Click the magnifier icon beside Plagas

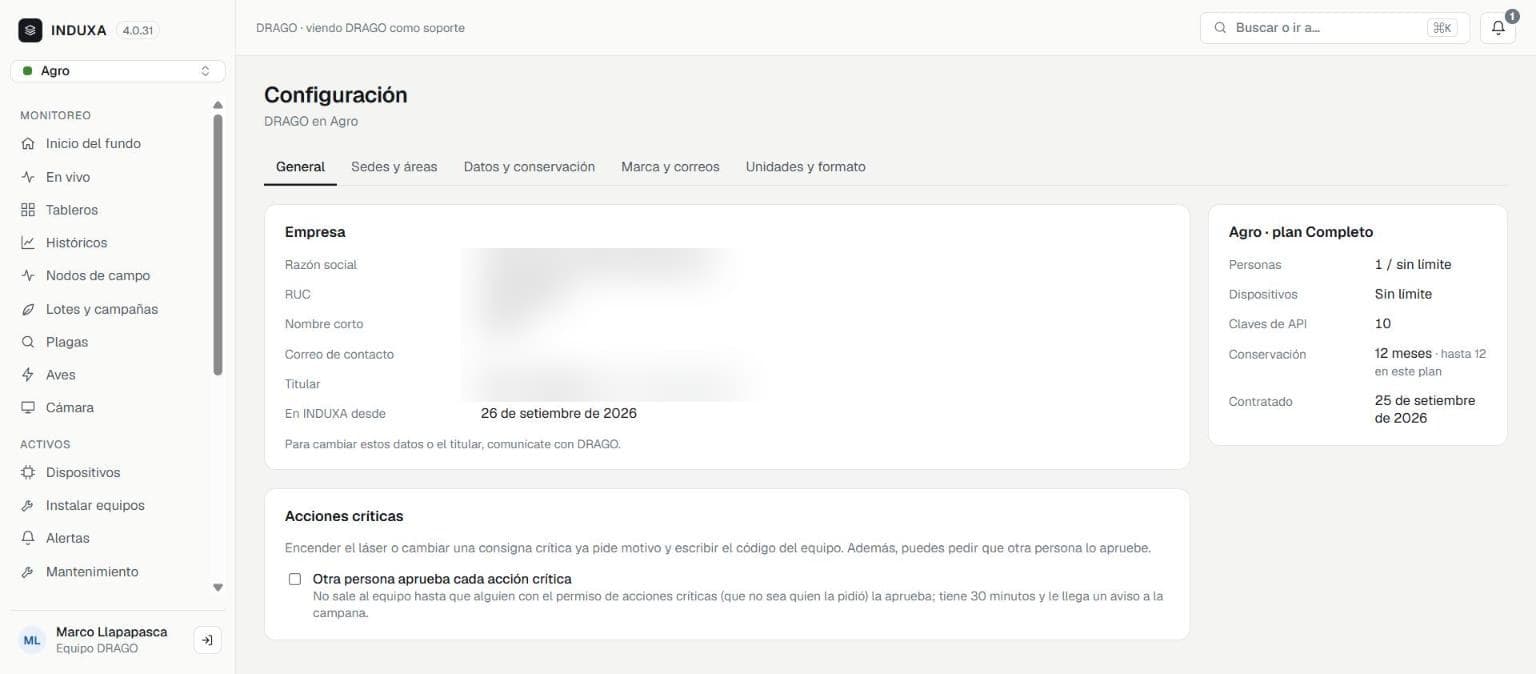28,342
